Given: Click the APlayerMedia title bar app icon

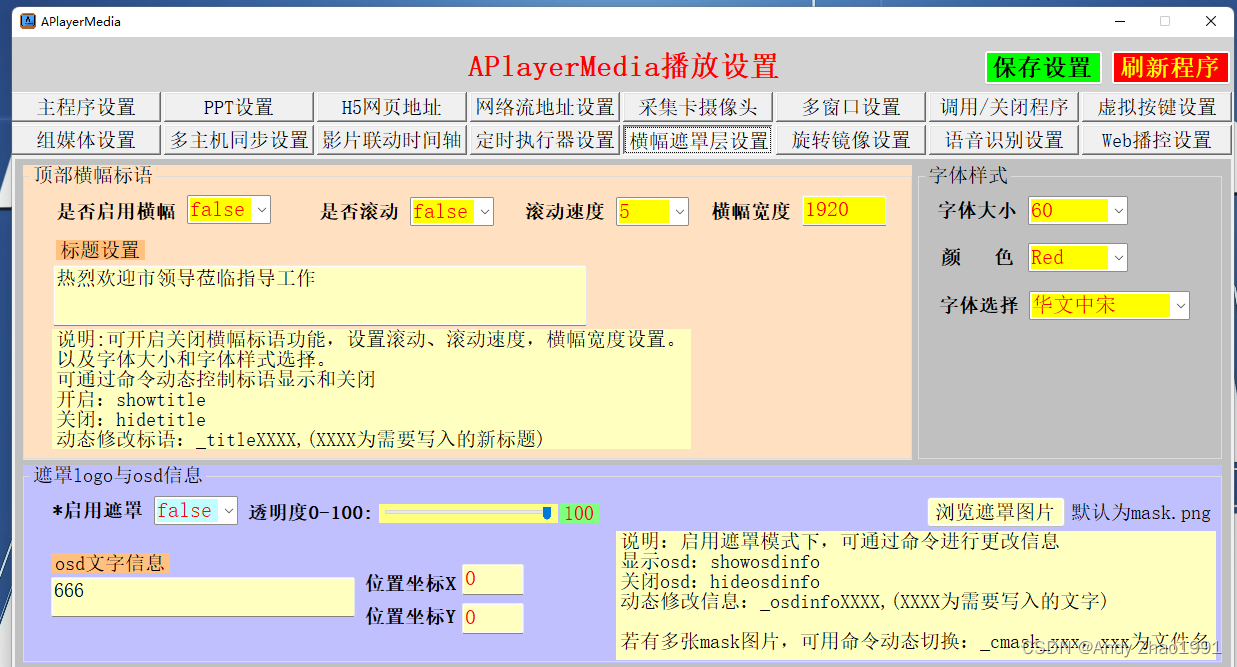Looking at the screenshot, I should 27,21.
